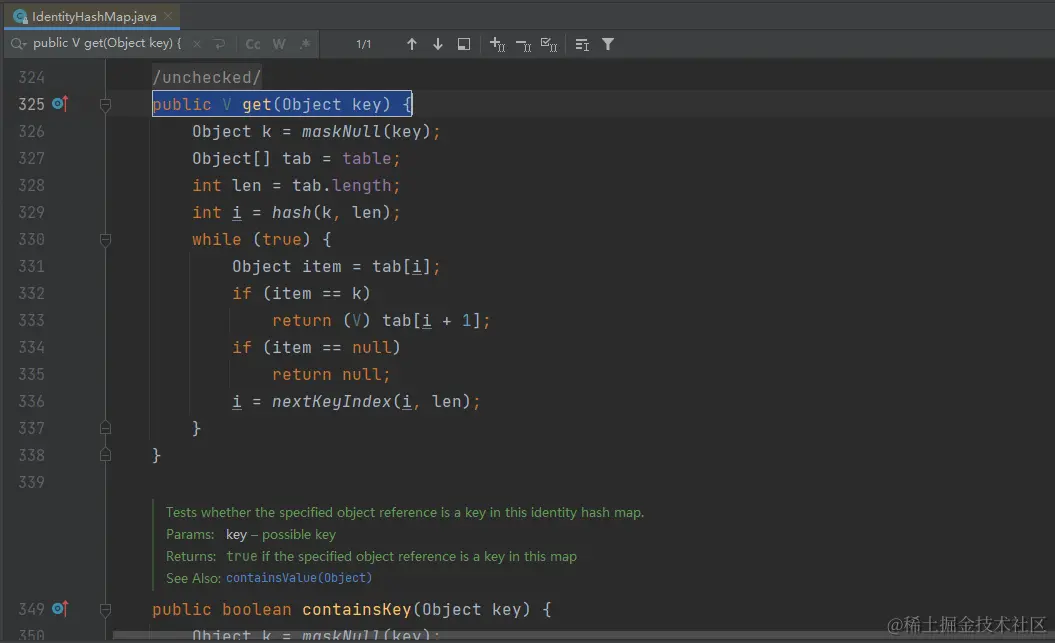
Task: Click 'Object item = tab[i];' line
Action: (x=336, y=266)
